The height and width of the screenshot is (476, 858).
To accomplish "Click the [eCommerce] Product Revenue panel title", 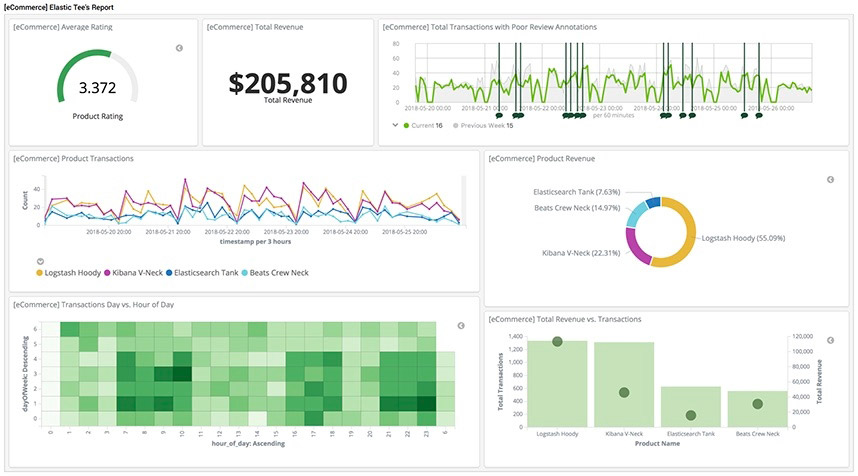I will [542, 158].
